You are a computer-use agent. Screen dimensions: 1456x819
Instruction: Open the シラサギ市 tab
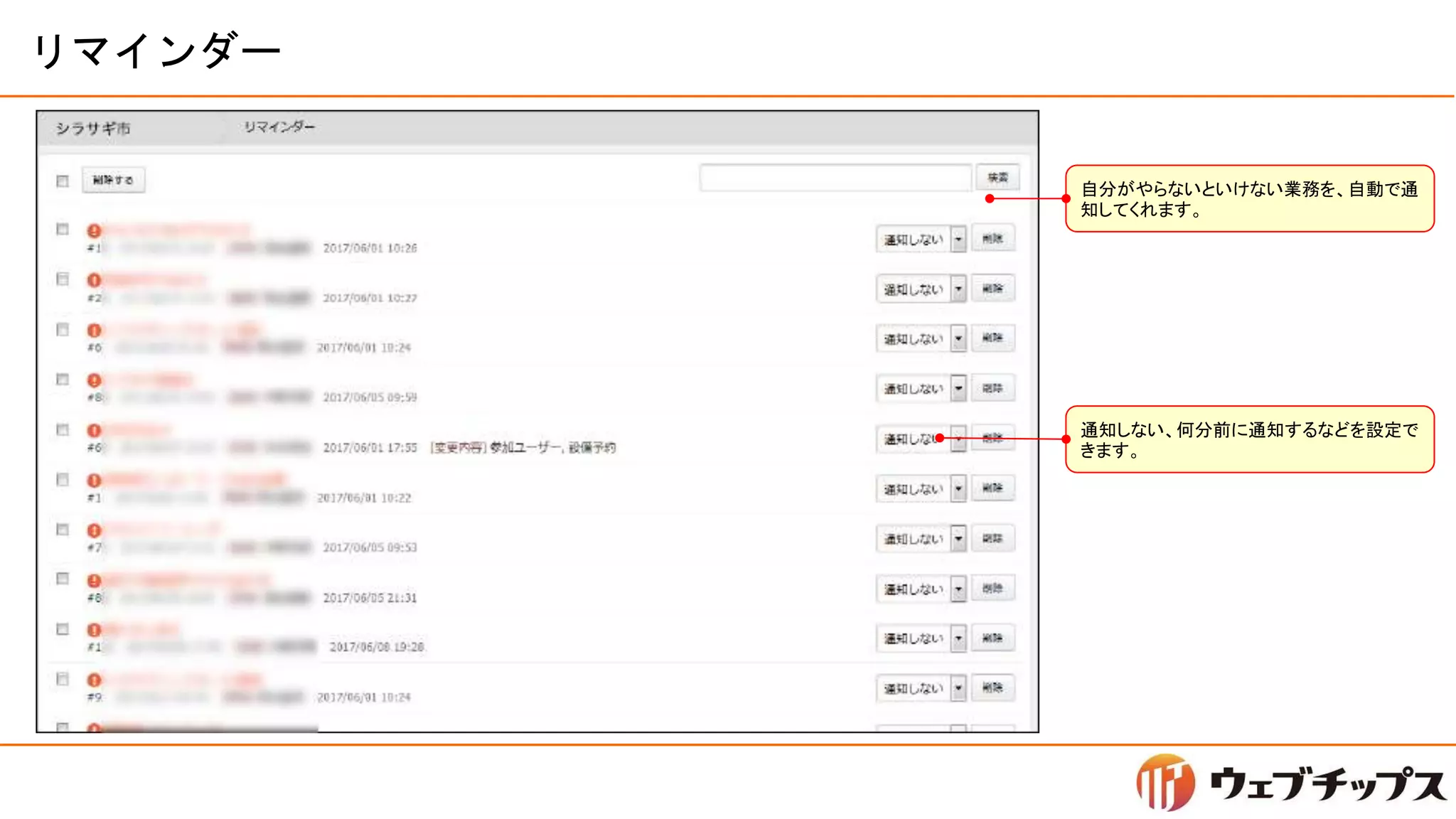(93, 129)
